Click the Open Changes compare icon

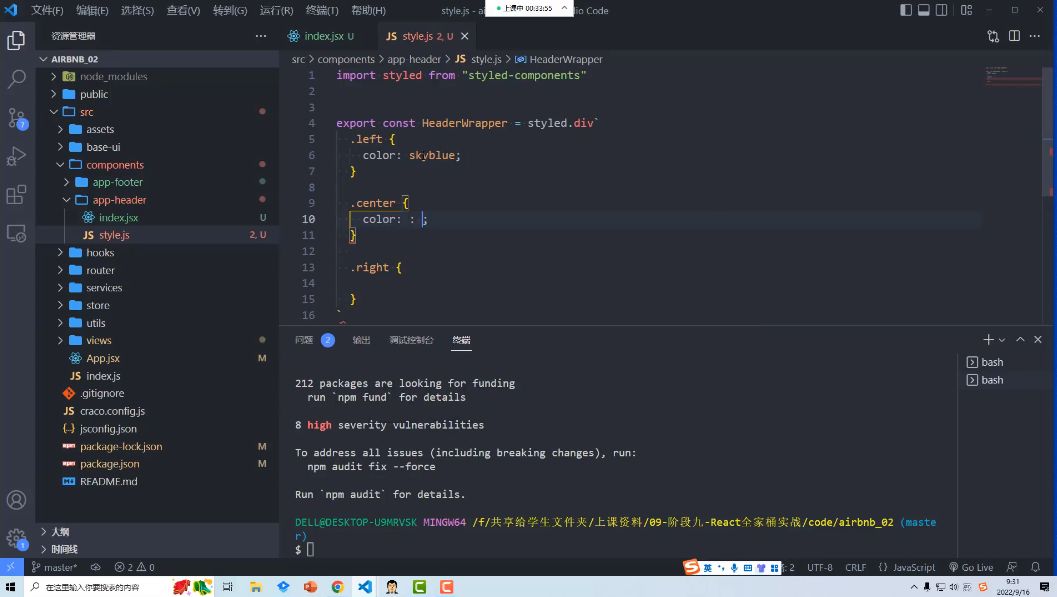point(991,35)
